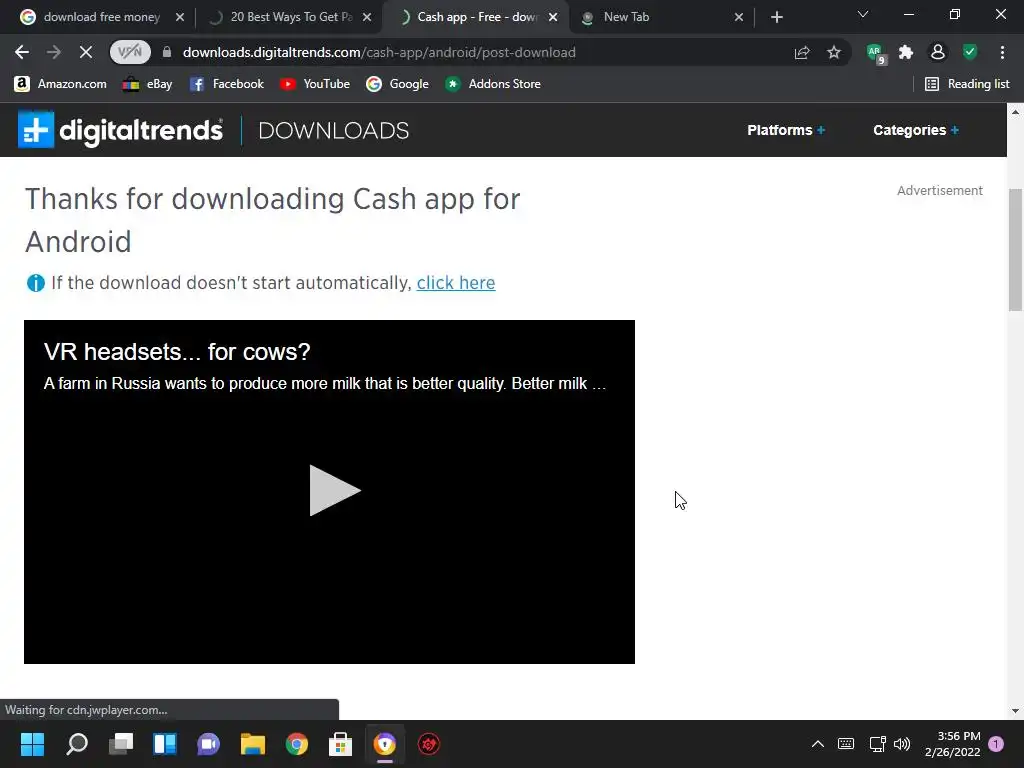
Task: View site information lock icon
Action: click(167, 52)
